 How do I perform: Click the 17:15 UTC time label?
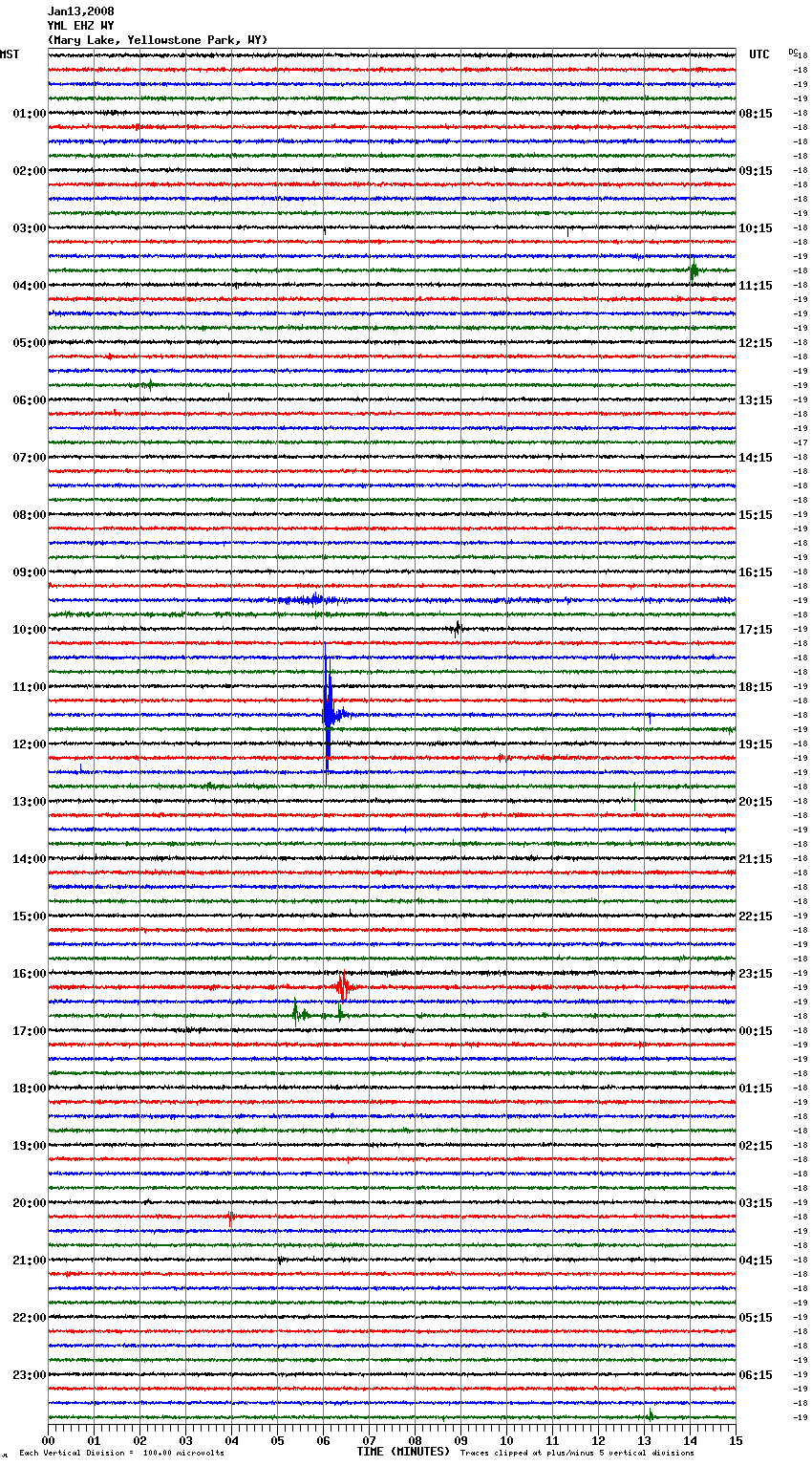[756, 630]
